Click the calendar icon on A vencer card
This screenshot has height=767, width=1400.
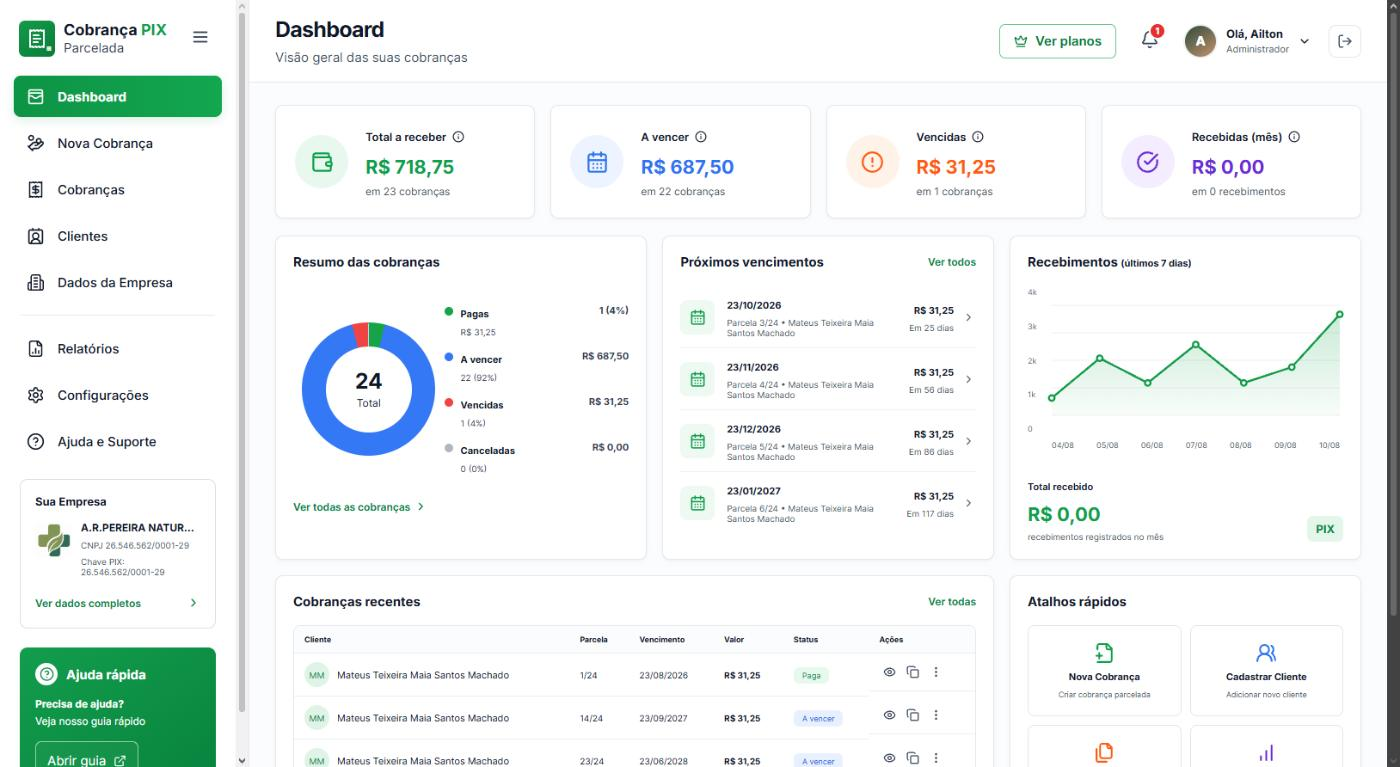click(x=597, y=164)
